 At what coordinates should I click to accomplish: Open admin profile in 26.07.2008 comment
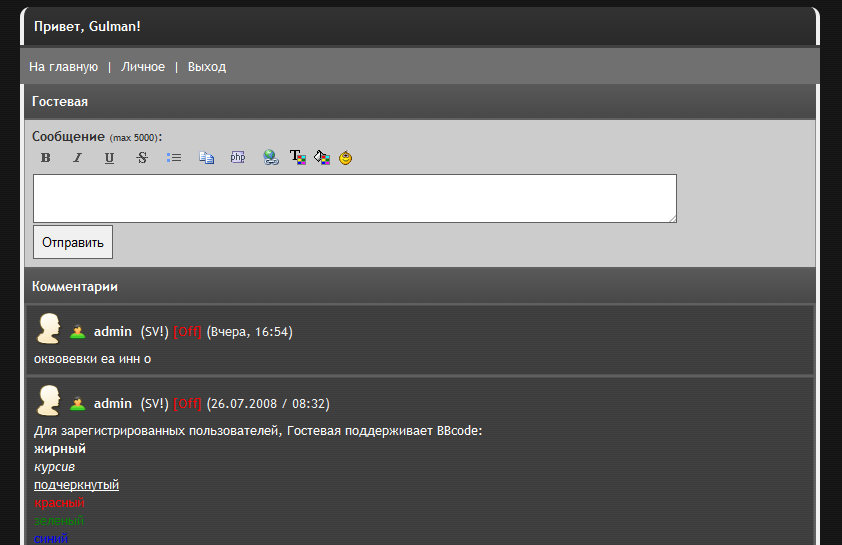[x=113, y=404]
